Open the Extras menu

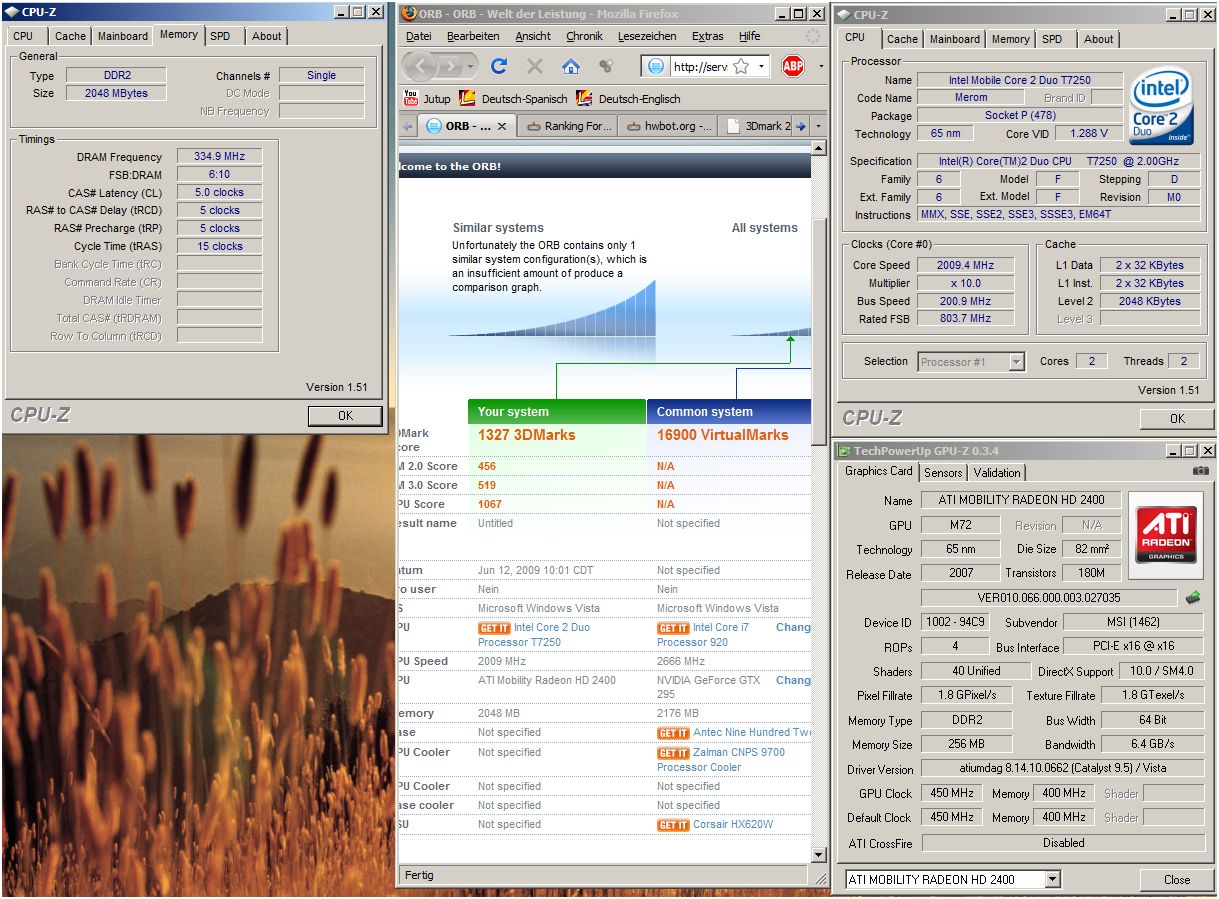tap(707, 36)
